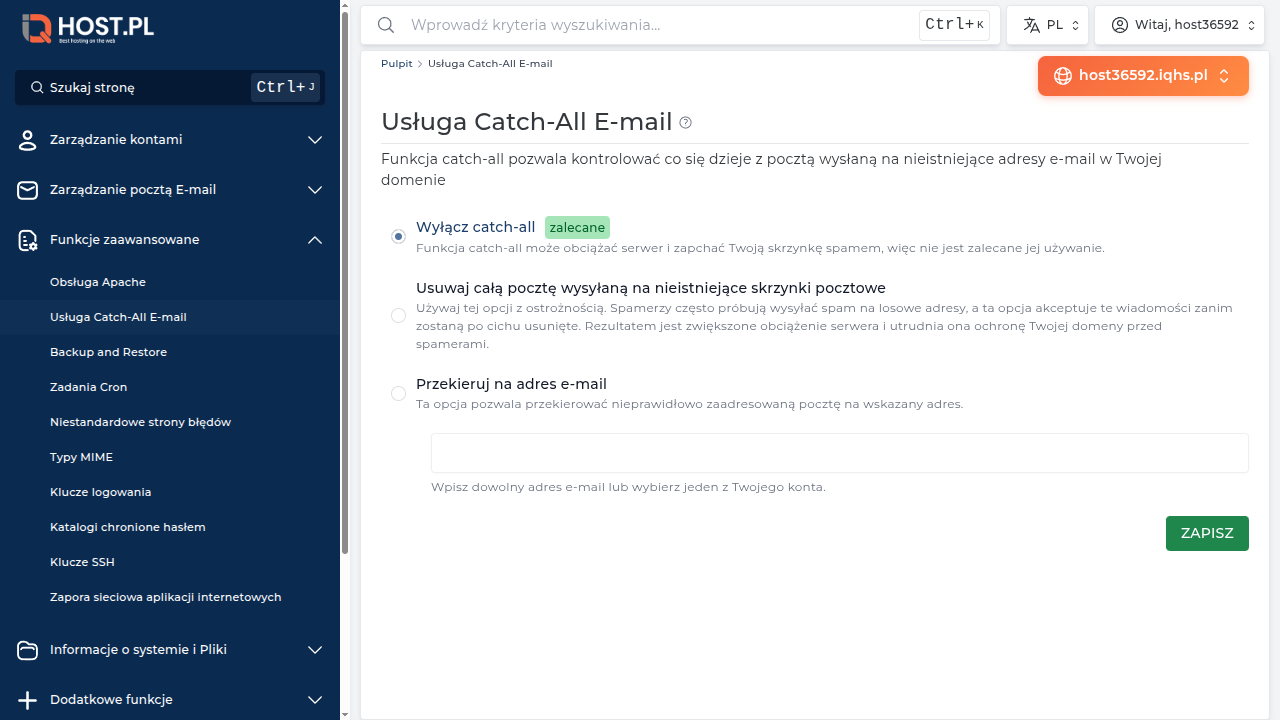Viewport: 1280px width, 720px height.
Task: Open Usługa Catch-All E-mail sidebar item
Action: [x=118, y=317]
